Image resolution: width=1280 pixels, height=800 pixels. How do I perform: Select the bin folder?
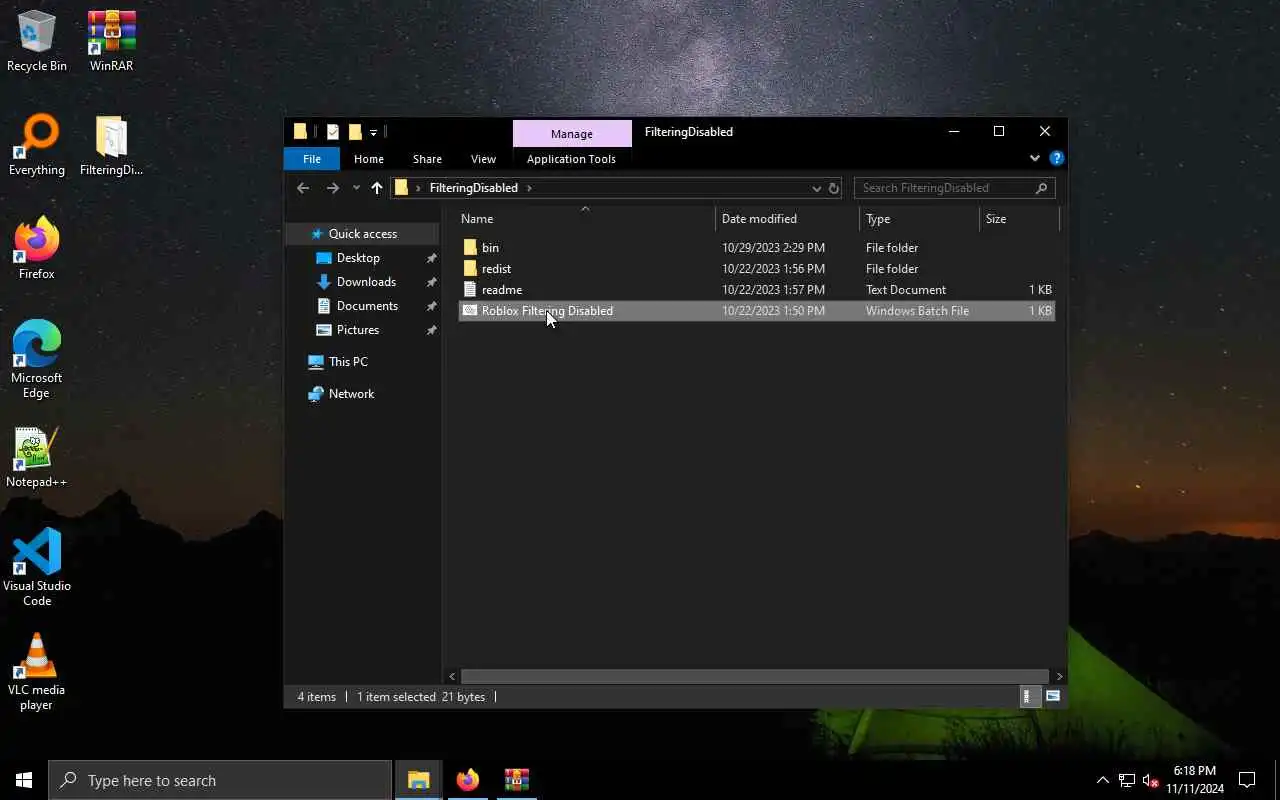click(756, 248)
